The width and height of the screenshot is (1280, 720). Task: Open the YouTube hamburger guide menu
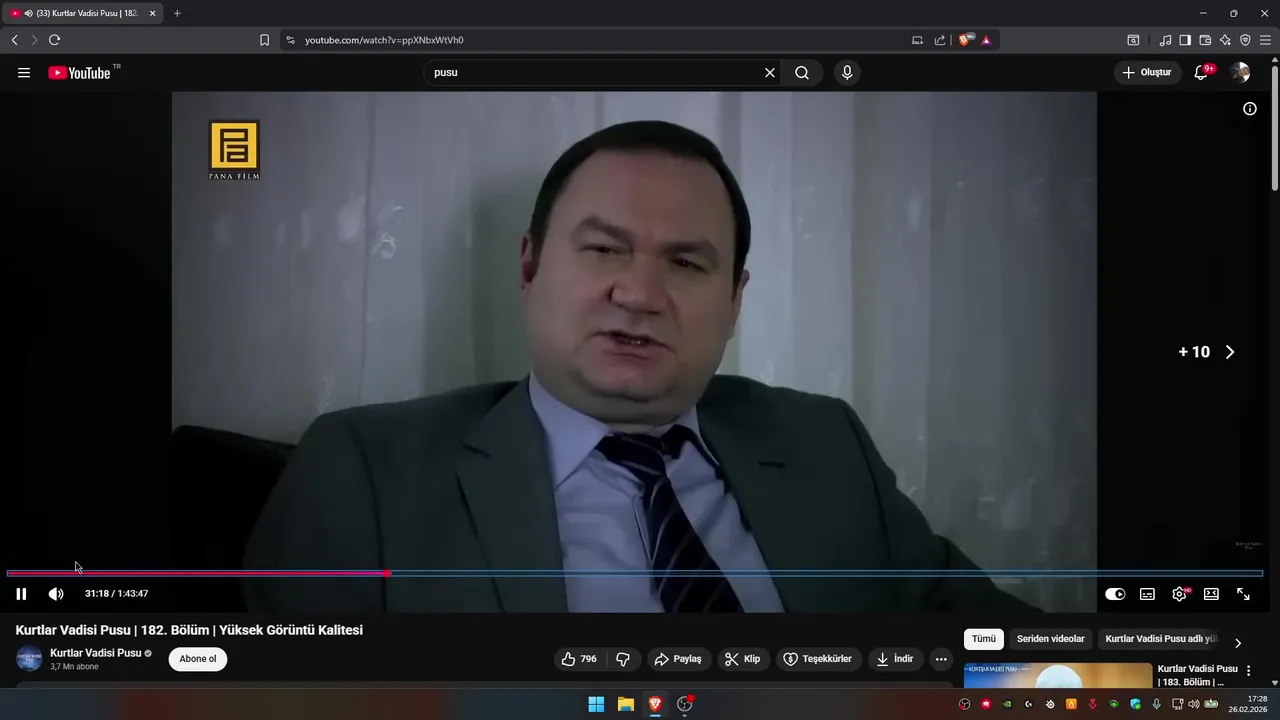click(24, 73)
